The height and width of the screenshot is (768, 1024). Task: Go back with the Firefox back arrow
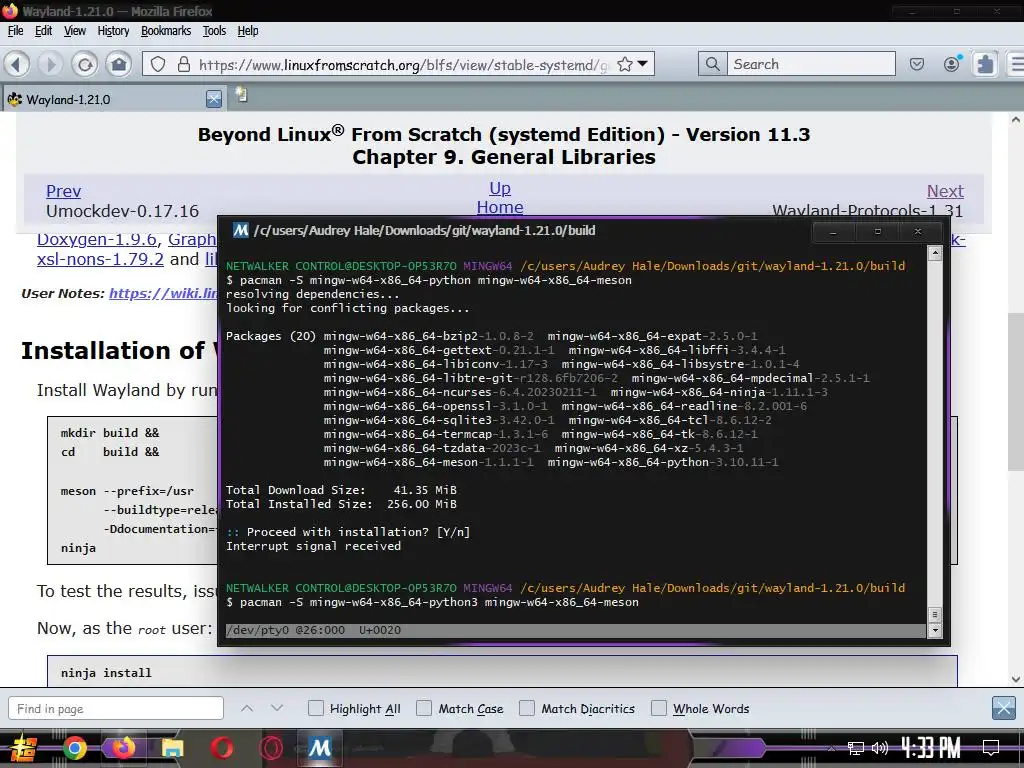pos(17,64)
